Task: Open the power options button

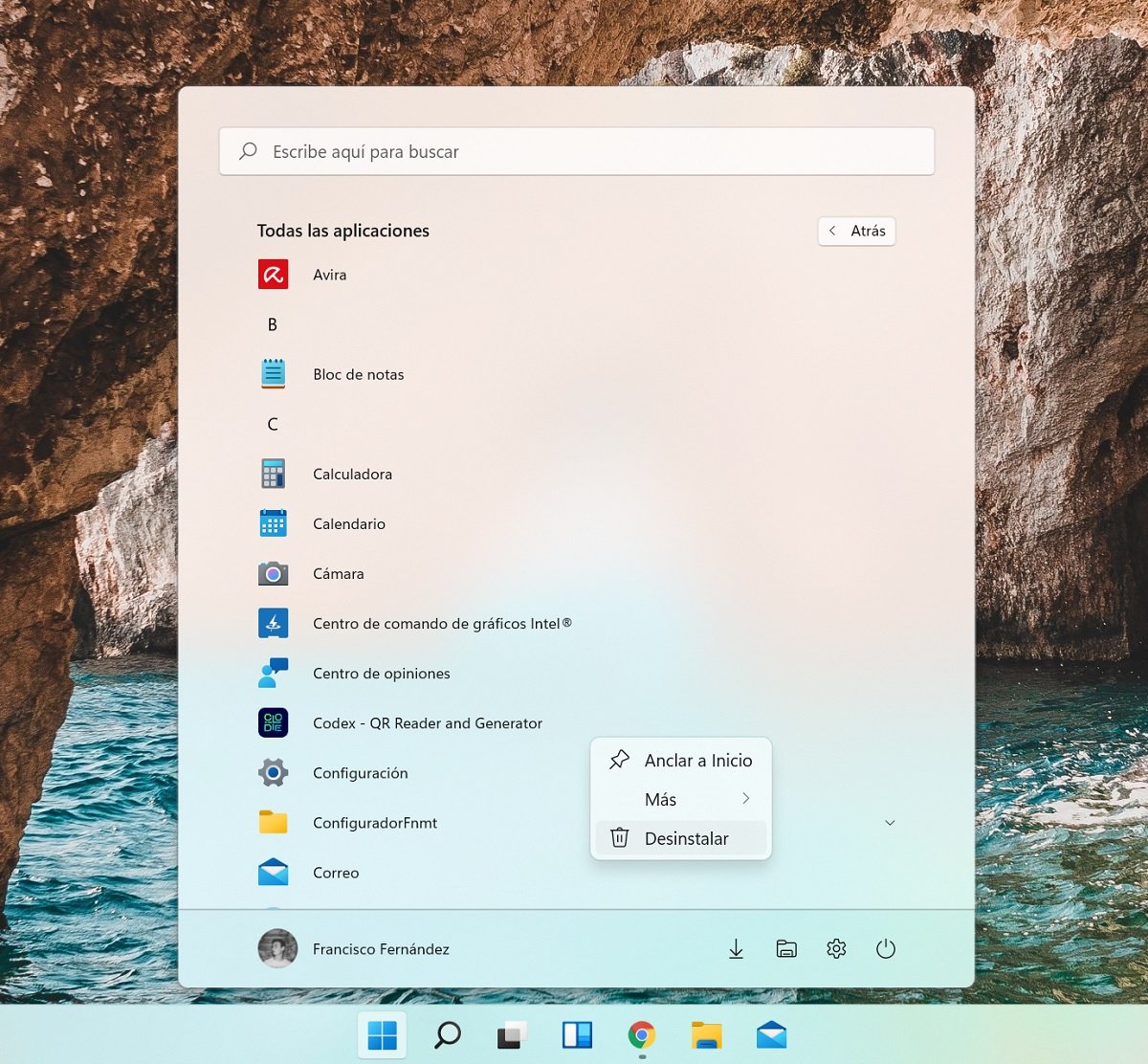Action: [x=886, y=949]
